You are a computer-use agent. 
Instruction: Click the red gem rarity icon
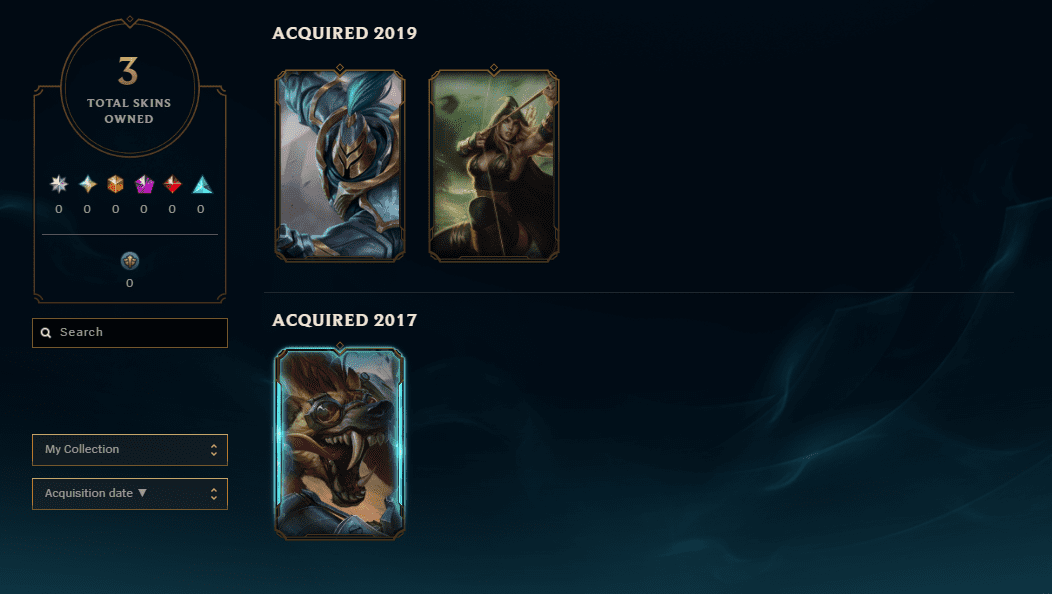pos(172,184)
